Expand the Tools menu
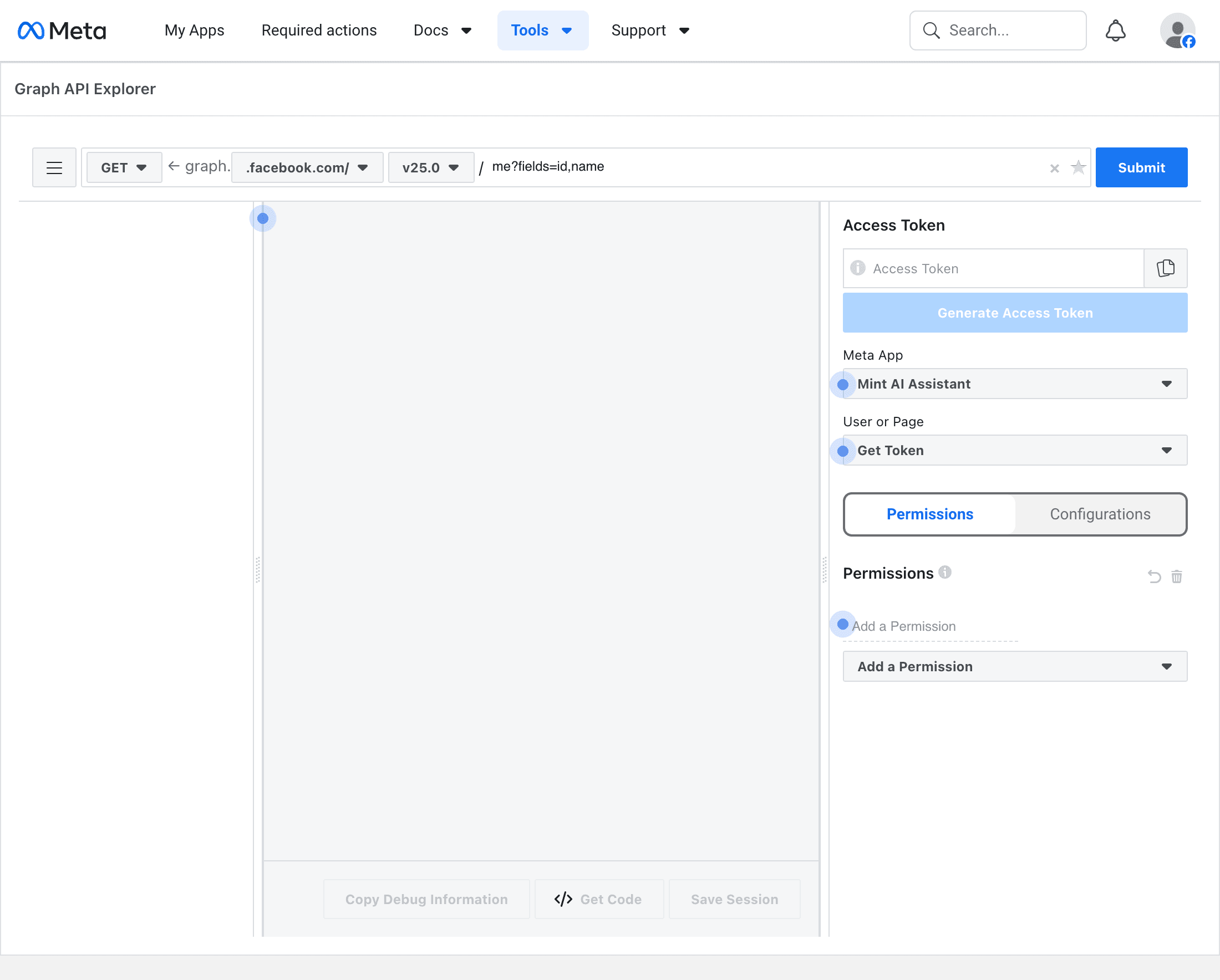Screen dimensions: 1220x980 point(543,30)
